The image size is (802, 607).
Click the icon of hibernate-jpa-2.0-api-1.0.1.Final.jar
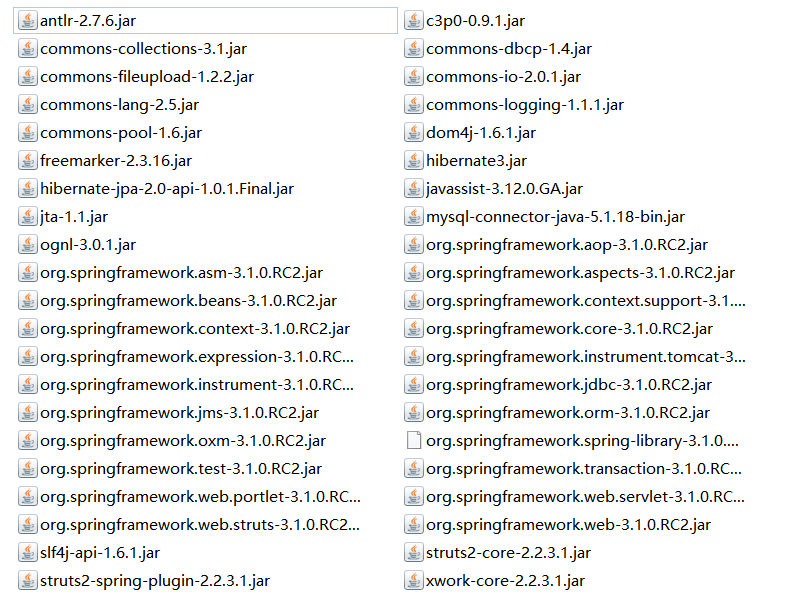[x=28, y=189]
